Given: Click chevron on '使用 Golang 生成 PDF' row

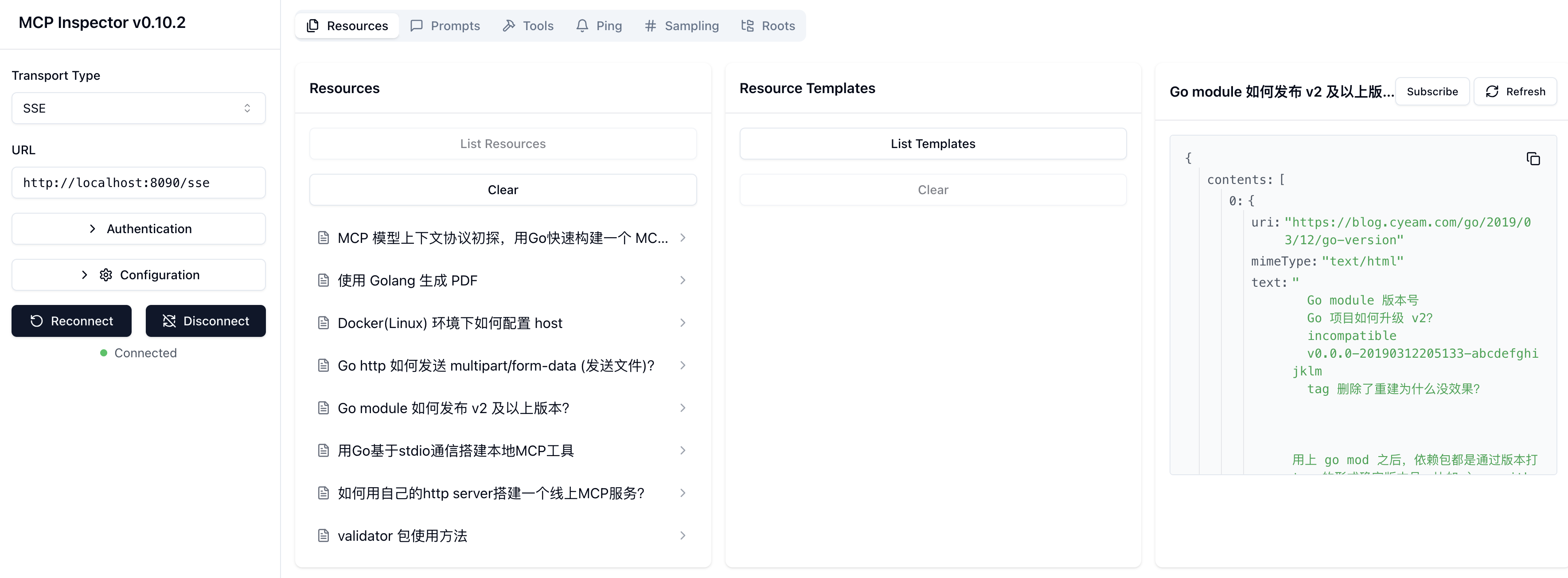Looking at the screenshot, I should click(x=683, y=280).
